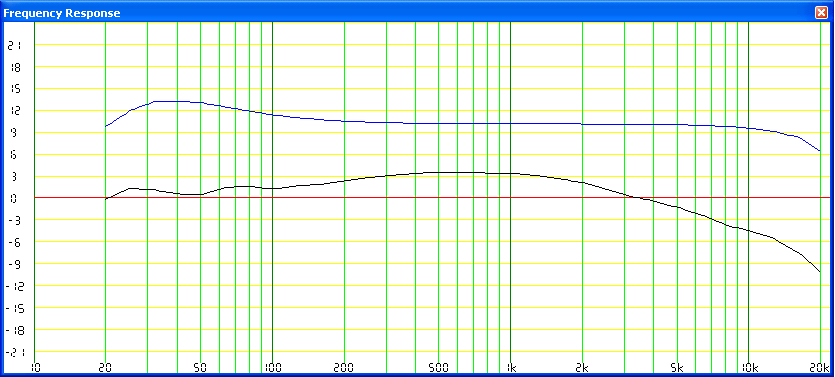Click black curve's endpoint at the 20k gridline

(820, 272)
